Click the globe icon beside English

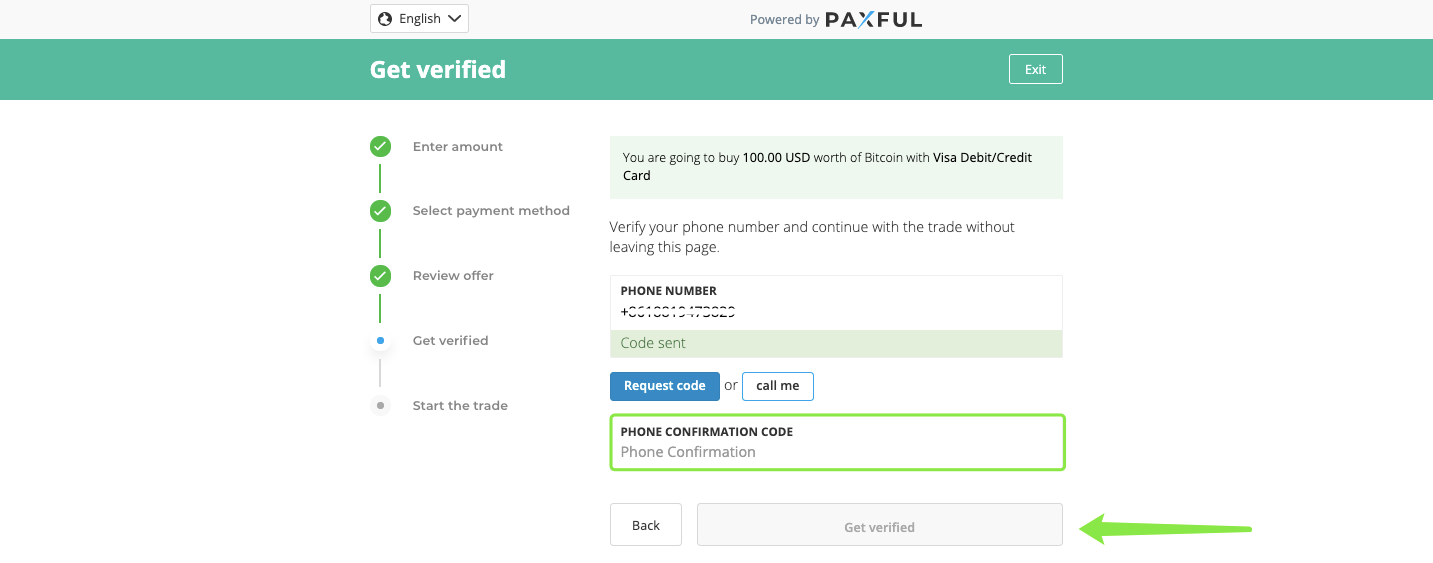[x=385, y=19]
